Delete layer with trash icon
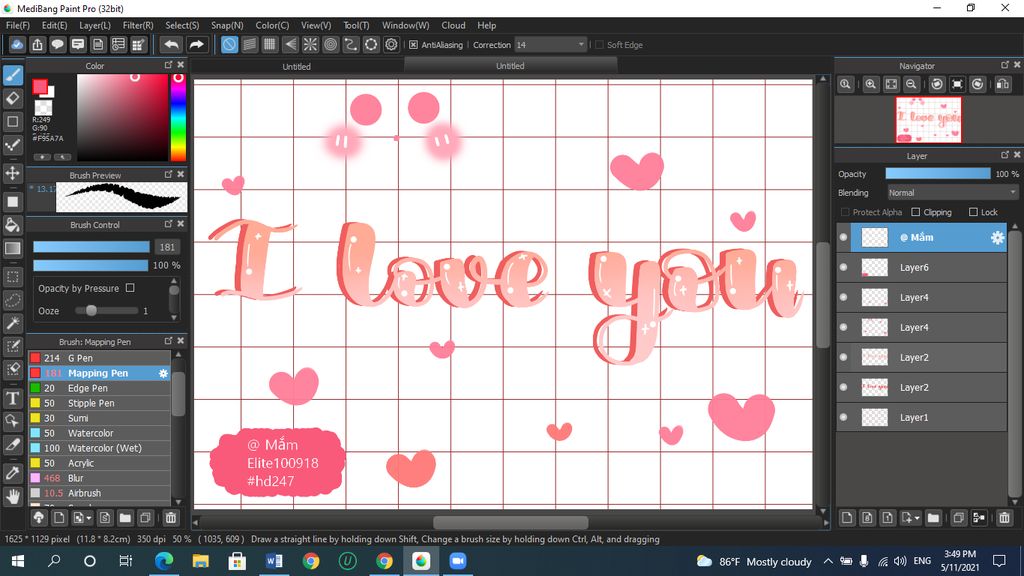Image resolution: width=1024 pixels, height=576 pixels. [x=1004, y=518]
